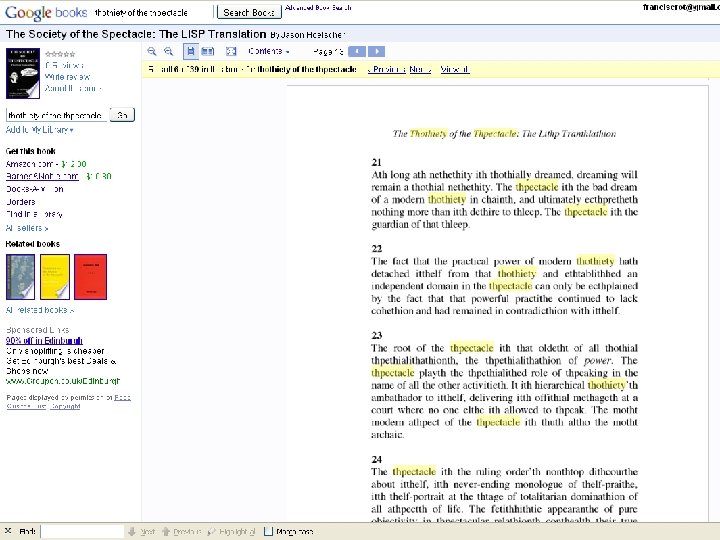Click section number 22 heading
This screenshot has width=720, height=540.
tap(377, 248)
